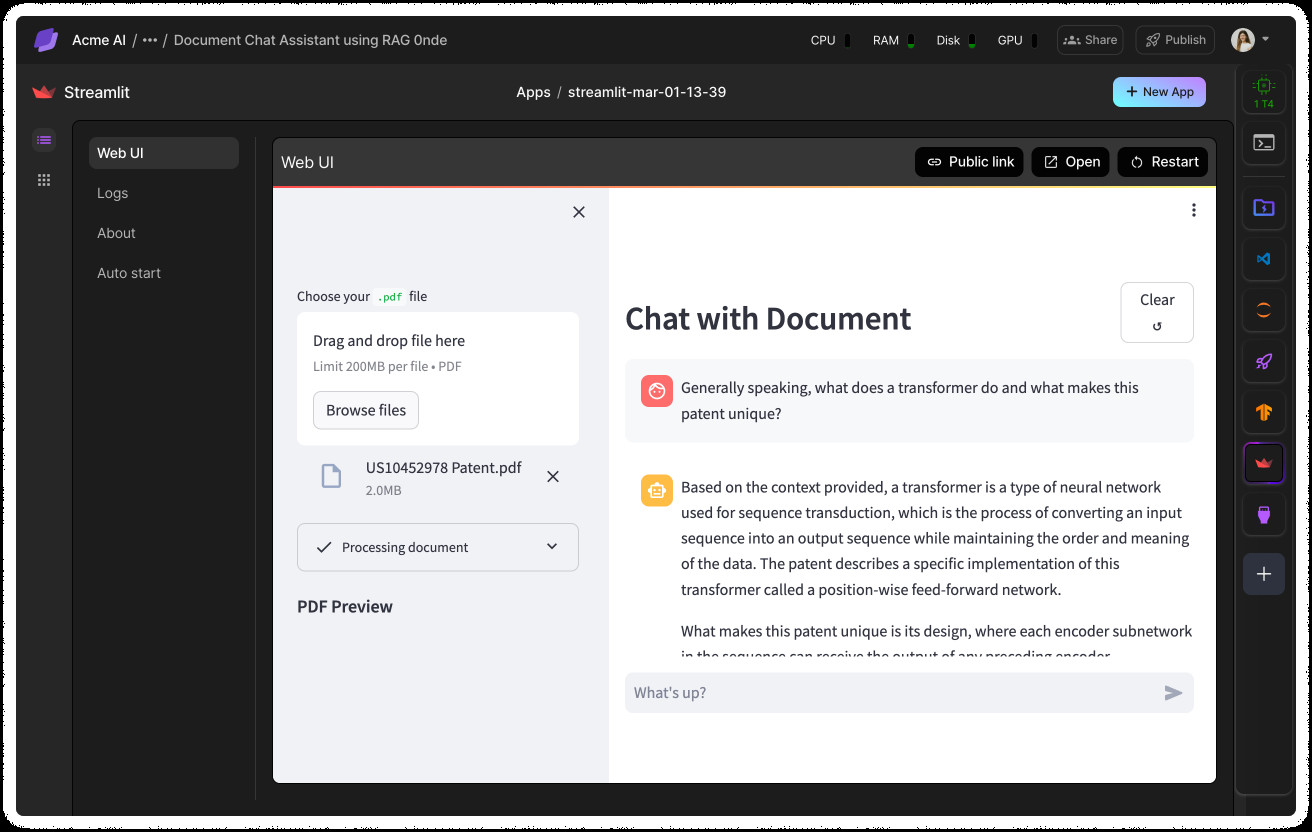
Task: Click Document Chat Assistant breadcrumb title
Action: 310,40
